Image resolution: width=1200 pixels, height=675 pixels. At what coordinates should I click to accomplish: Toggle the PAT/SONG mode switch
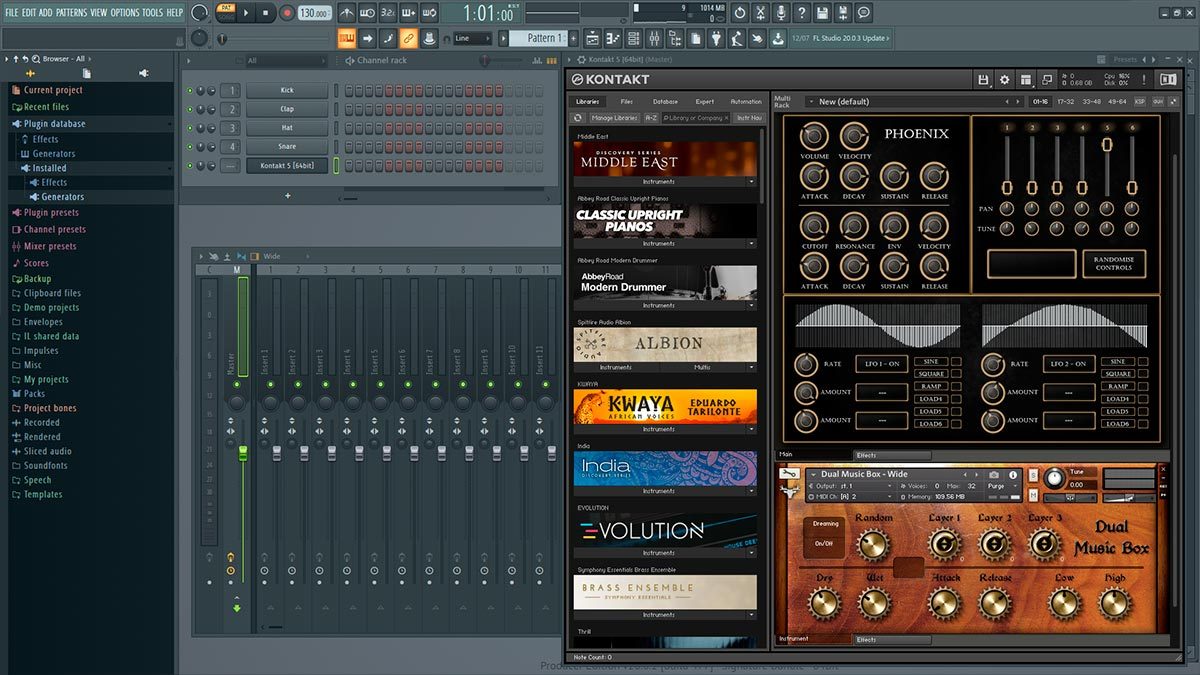click(x=226, y=13)
